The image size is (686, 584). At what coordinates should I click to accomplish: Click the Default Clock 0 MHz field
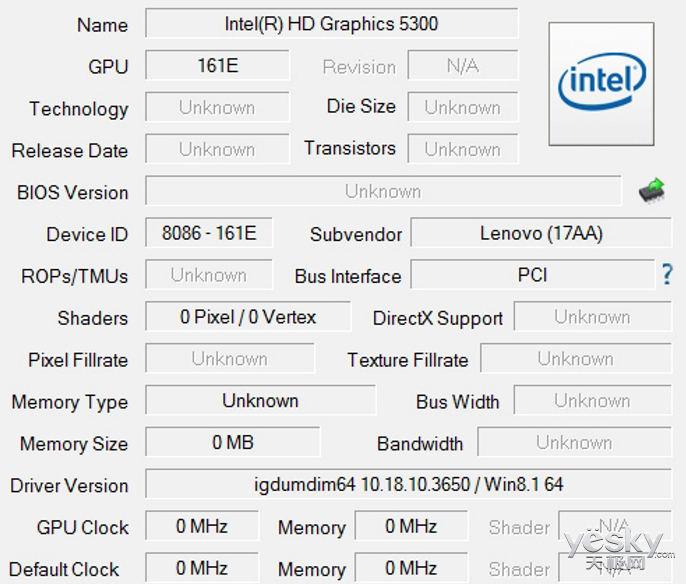click(202, 568)
